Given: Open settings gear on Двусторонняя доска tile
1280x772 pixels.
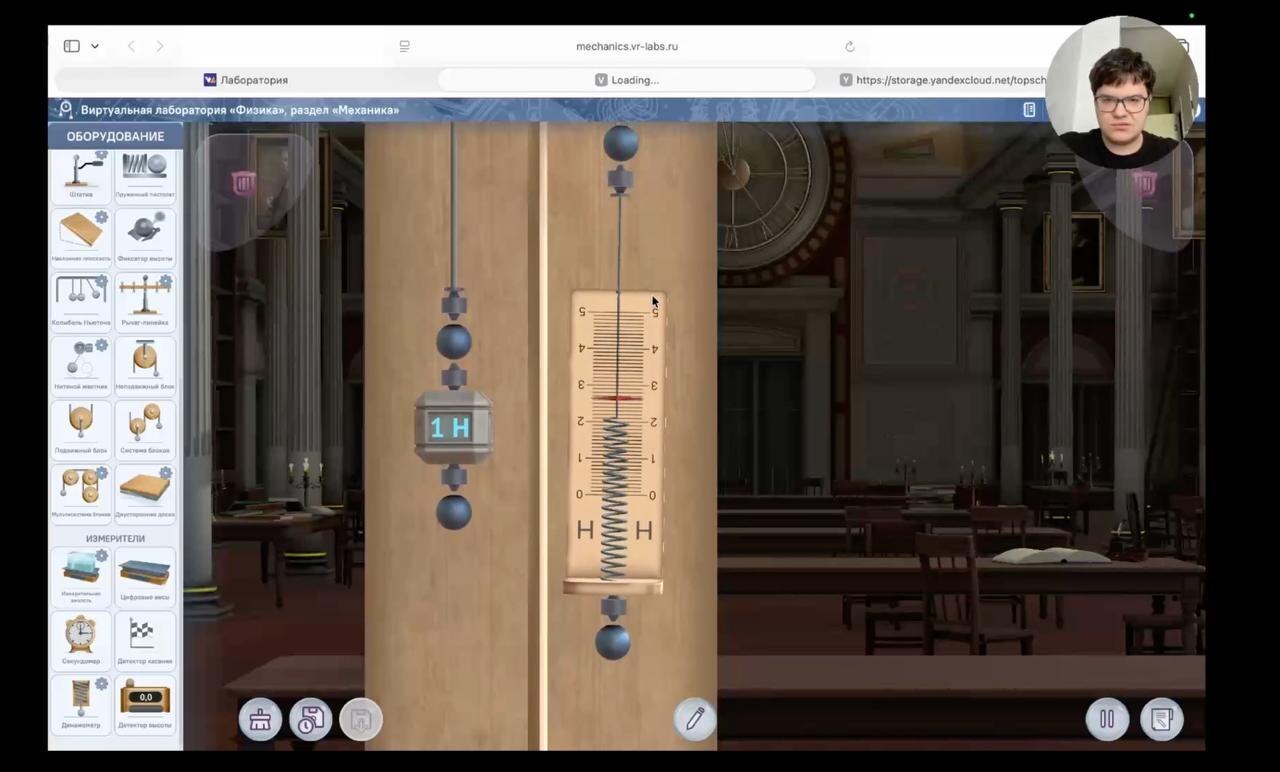Looking at the screenshot, I should click(x=165, y=473).
